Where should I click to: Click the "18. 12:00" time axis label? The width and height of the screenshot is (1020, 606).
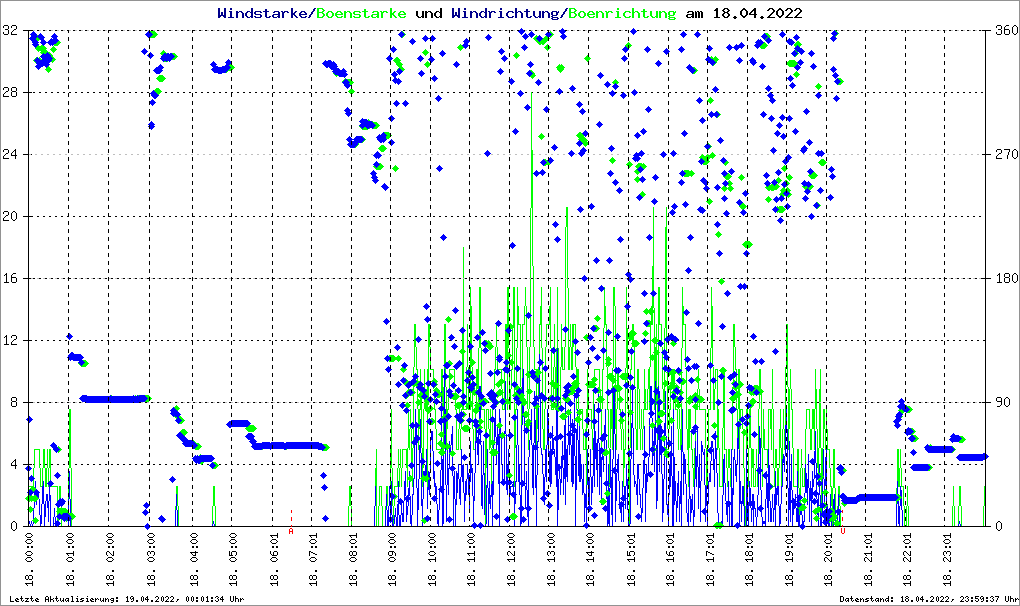[511, 558]
